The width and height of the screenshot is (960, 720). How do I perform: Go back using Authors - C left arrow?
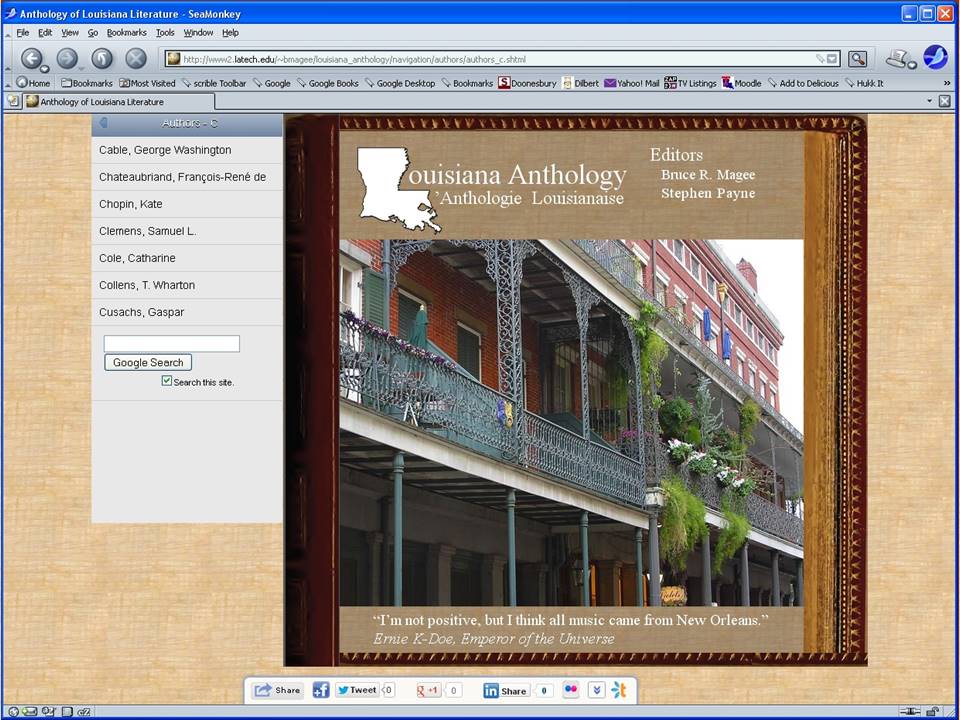pyautogui.click(x=103, y=123)
